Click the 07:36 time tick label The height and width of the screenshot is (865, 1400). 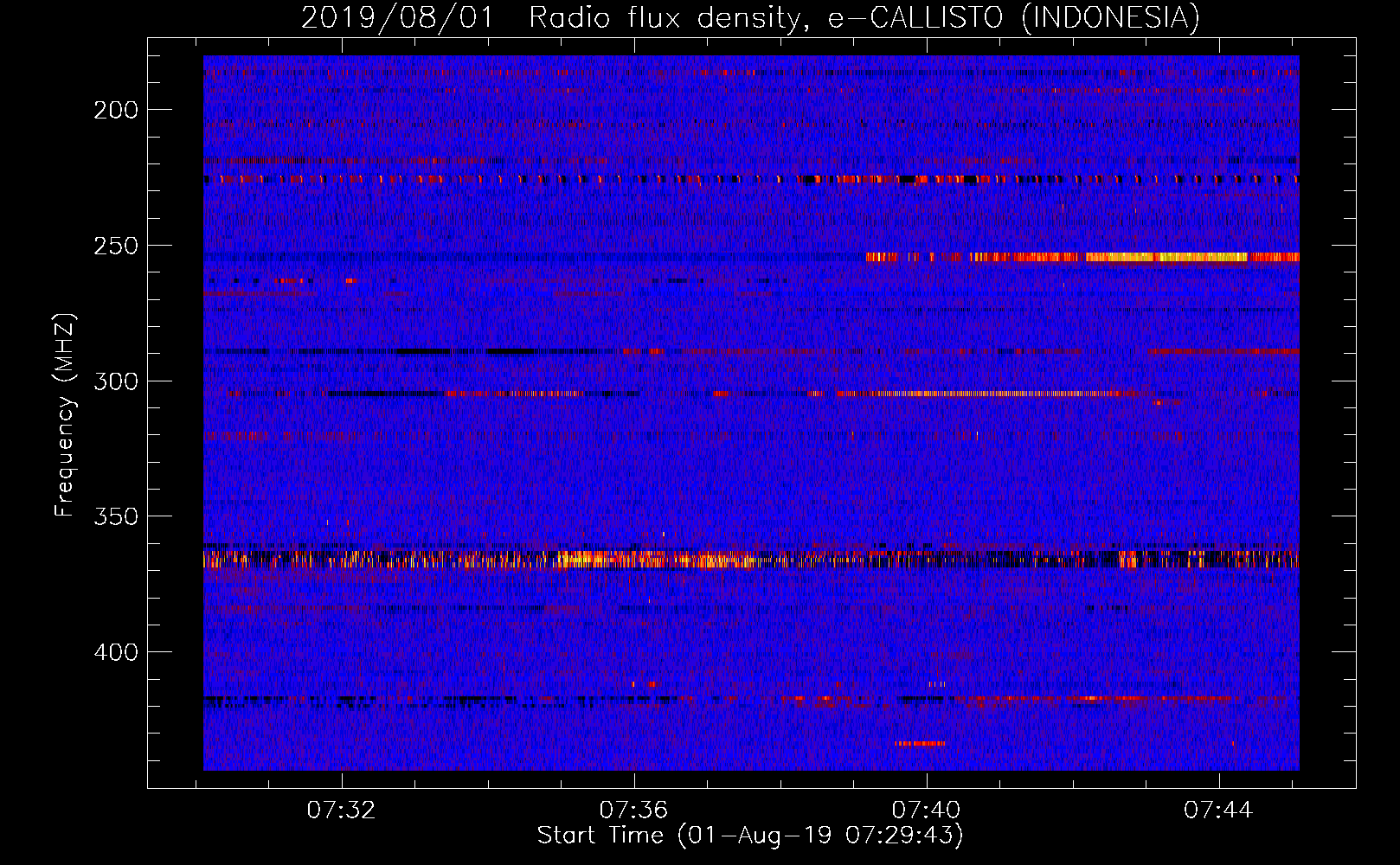click(634, 810)
